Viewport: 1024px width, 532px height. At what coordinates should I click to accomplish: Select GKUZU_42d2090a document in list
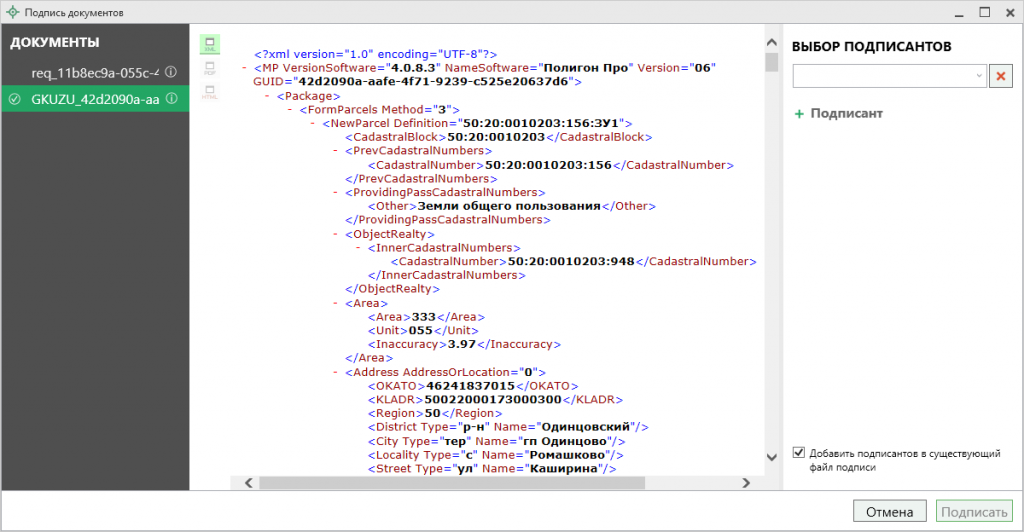click(95, 99)
